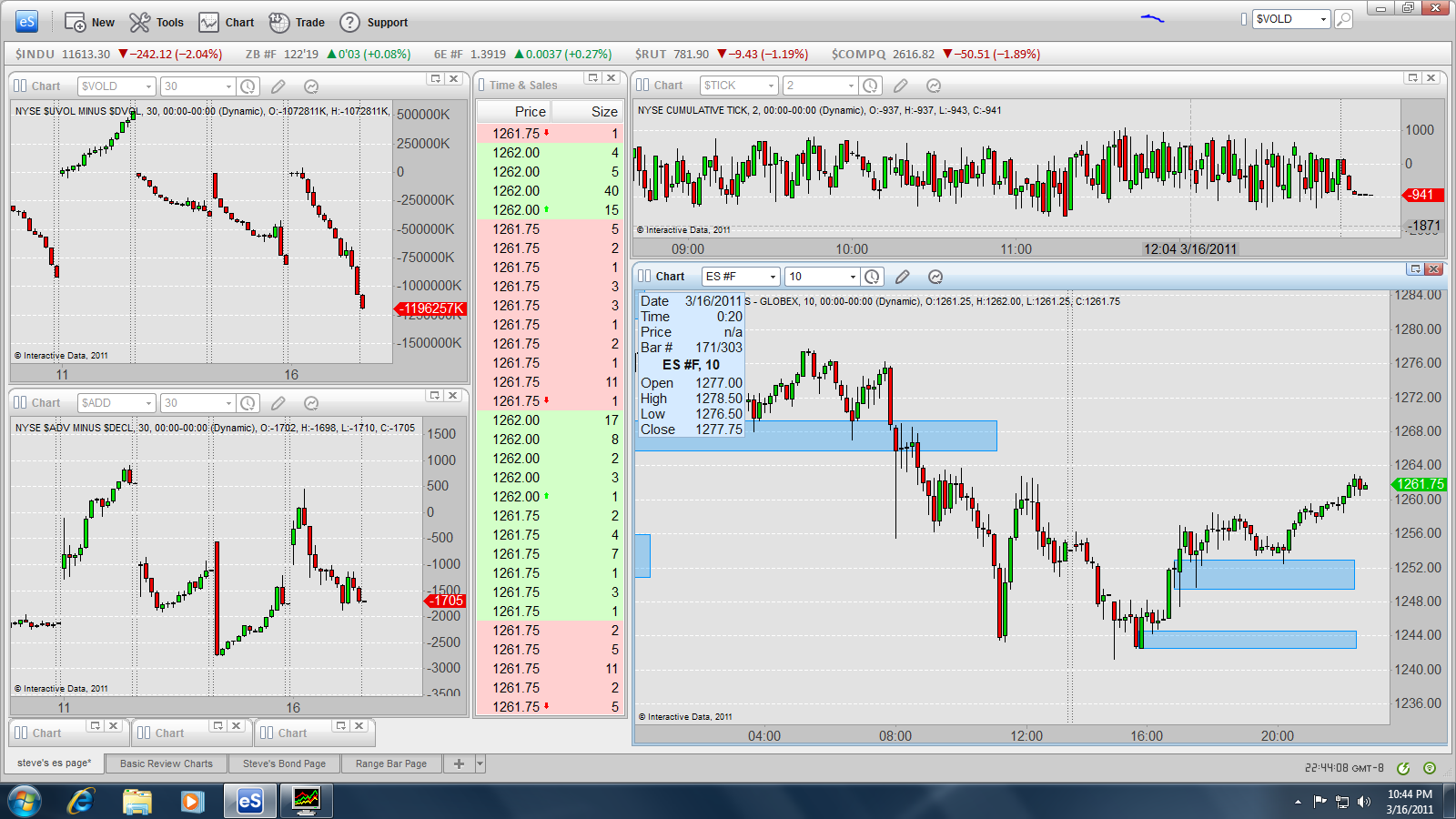This screenshot has height=819, width=1456.
Task: Launch Internet Explorer from taskbar
Action: 81,801
